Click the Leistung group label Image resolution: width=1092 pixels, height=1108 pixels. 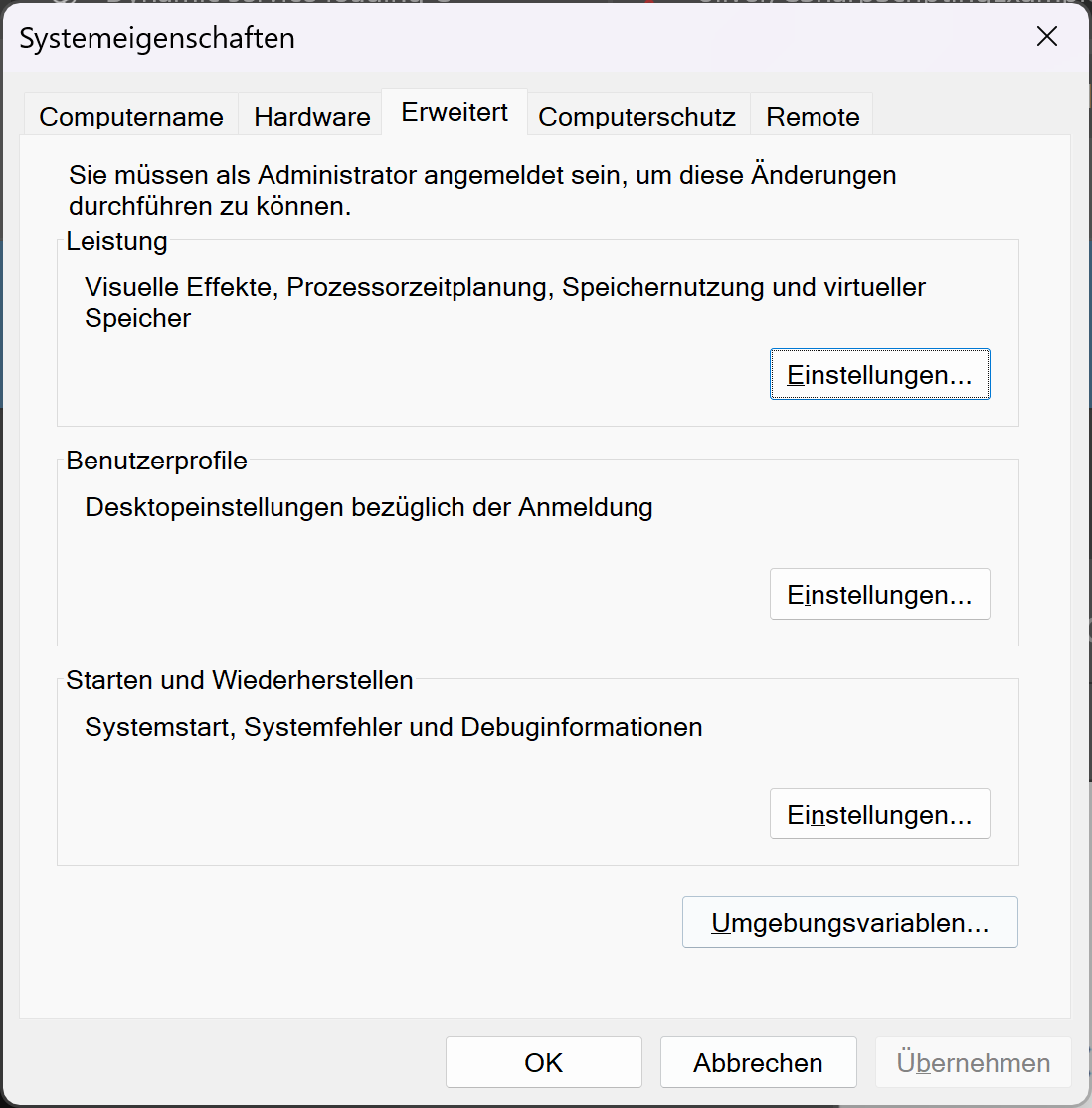(117, 241)
